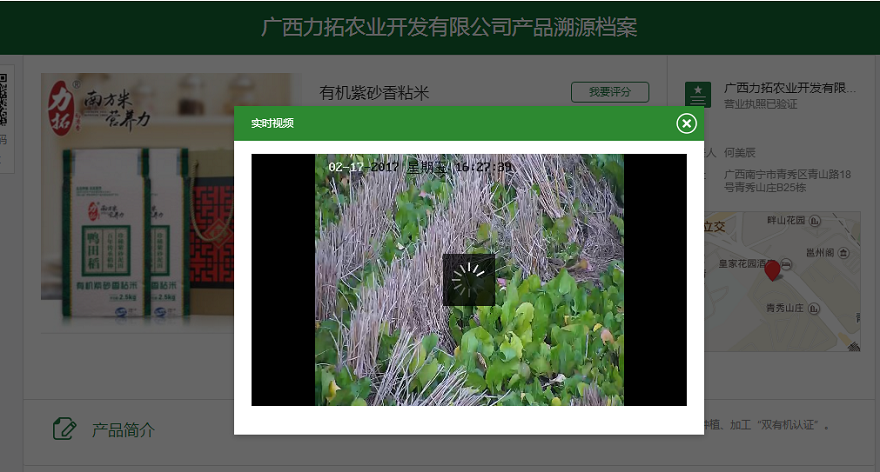Click the 我要评分 rating button
This screenshot has height=472, width=880.
(x=609, y=92)
